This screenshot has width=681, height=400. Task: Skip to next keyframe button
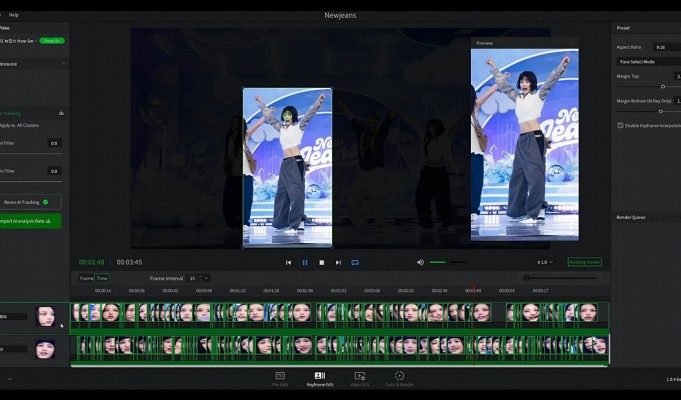(338, 262)
